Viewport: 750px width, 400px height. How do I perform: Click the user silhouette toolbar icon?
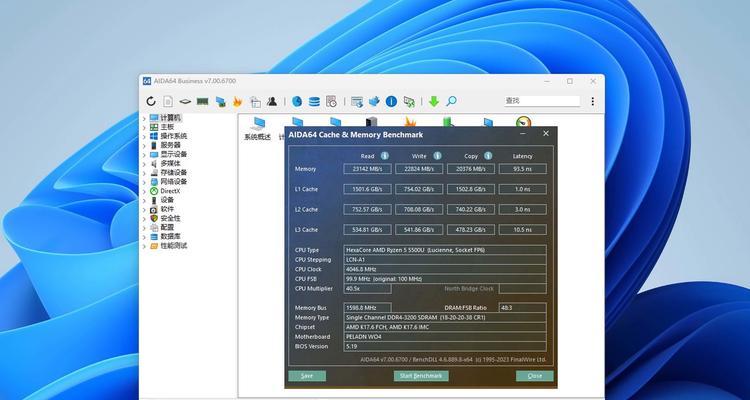click(x=272, y=101)
